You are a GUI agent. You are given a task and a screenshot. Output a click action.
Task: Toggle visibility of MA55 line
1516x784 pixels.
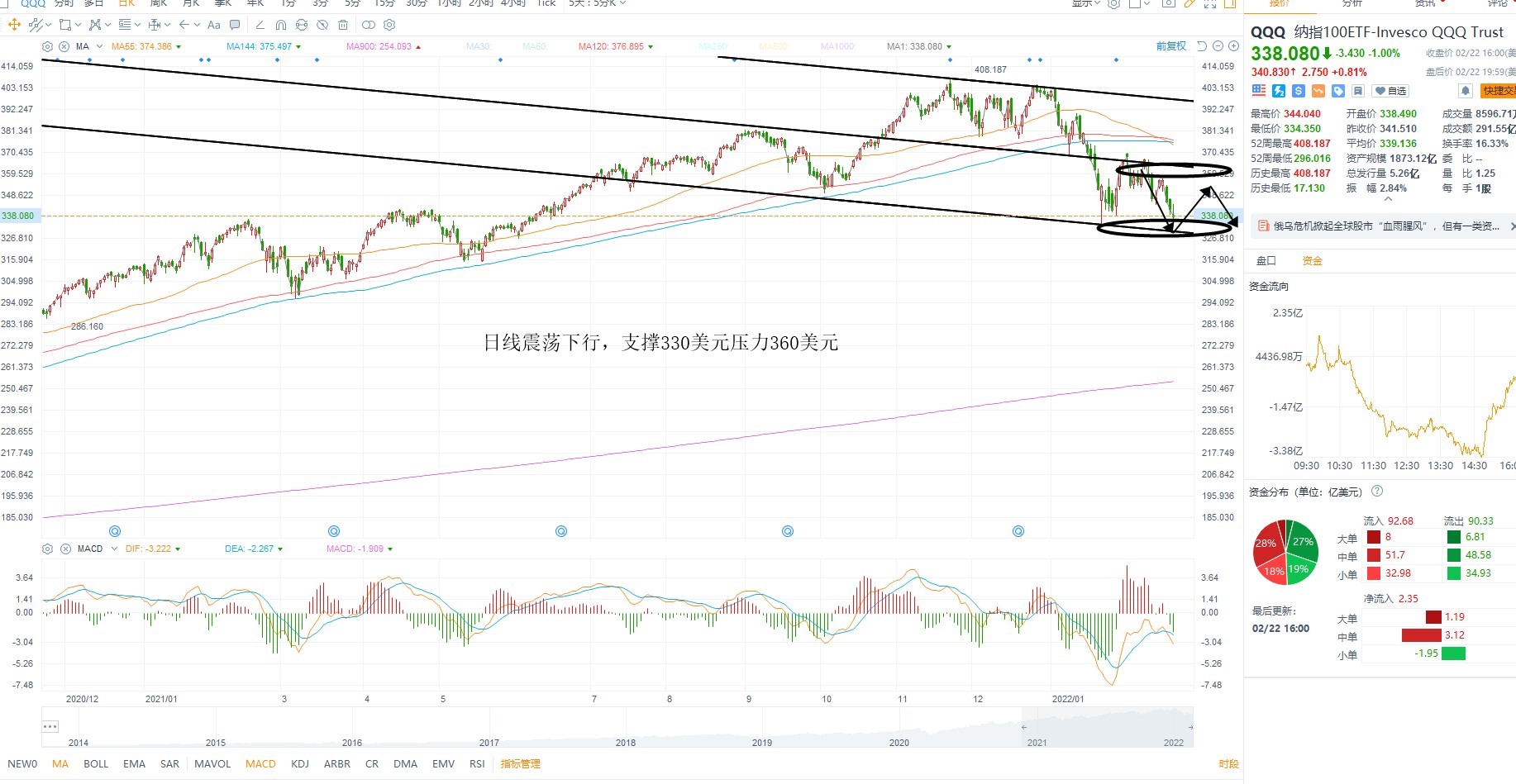(146, 46)
